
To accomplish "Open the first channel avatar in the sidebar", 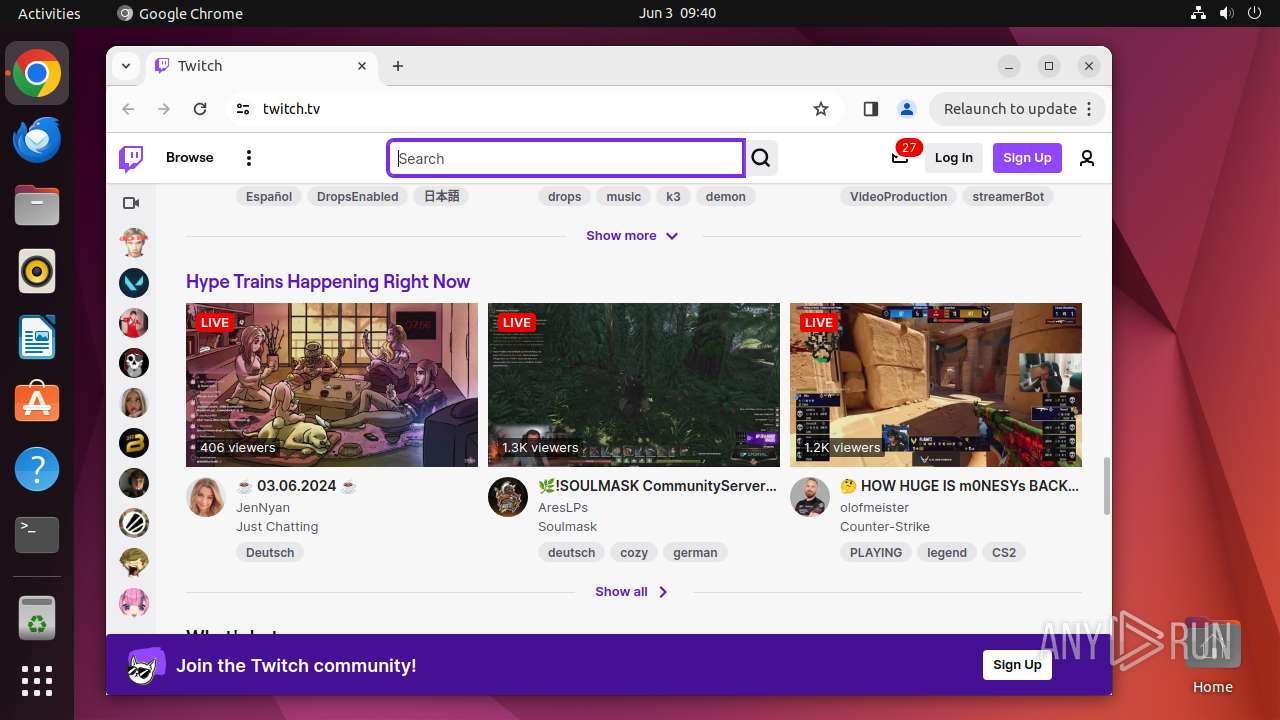I will 134,243.
